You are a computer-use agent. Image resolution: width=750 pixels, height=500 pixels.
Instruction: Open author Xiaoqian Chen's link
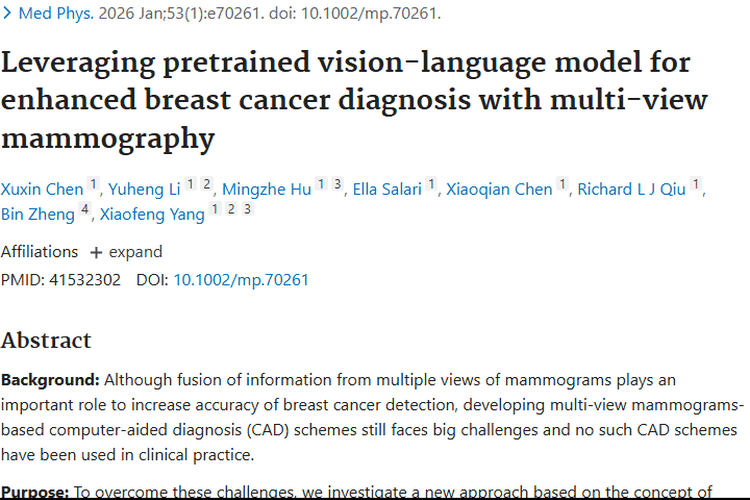[x=499, y=189]
